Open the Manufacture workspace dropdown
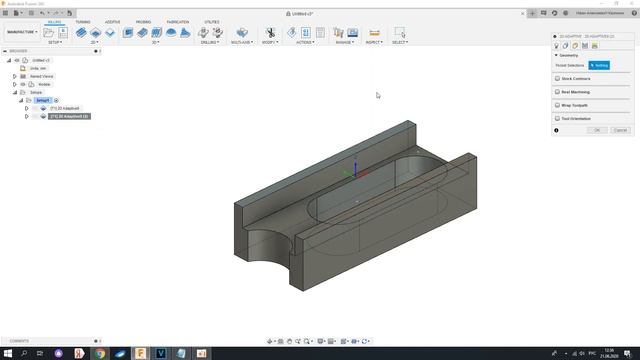The height and width of the screenshot is (360, 640). click(x=22, y=32)
